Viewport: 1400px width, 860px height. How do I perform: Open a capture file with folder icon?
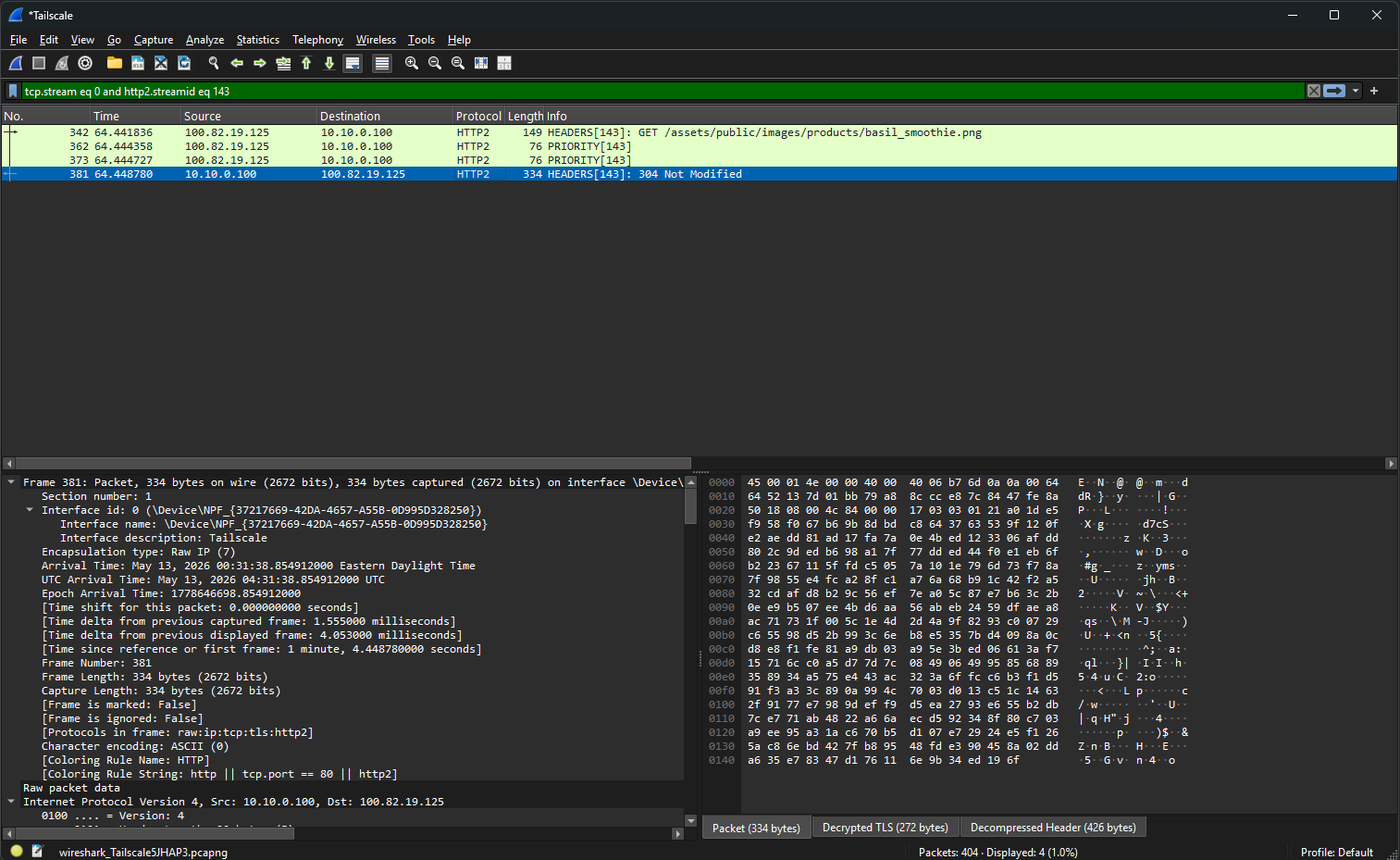[115, 63]
